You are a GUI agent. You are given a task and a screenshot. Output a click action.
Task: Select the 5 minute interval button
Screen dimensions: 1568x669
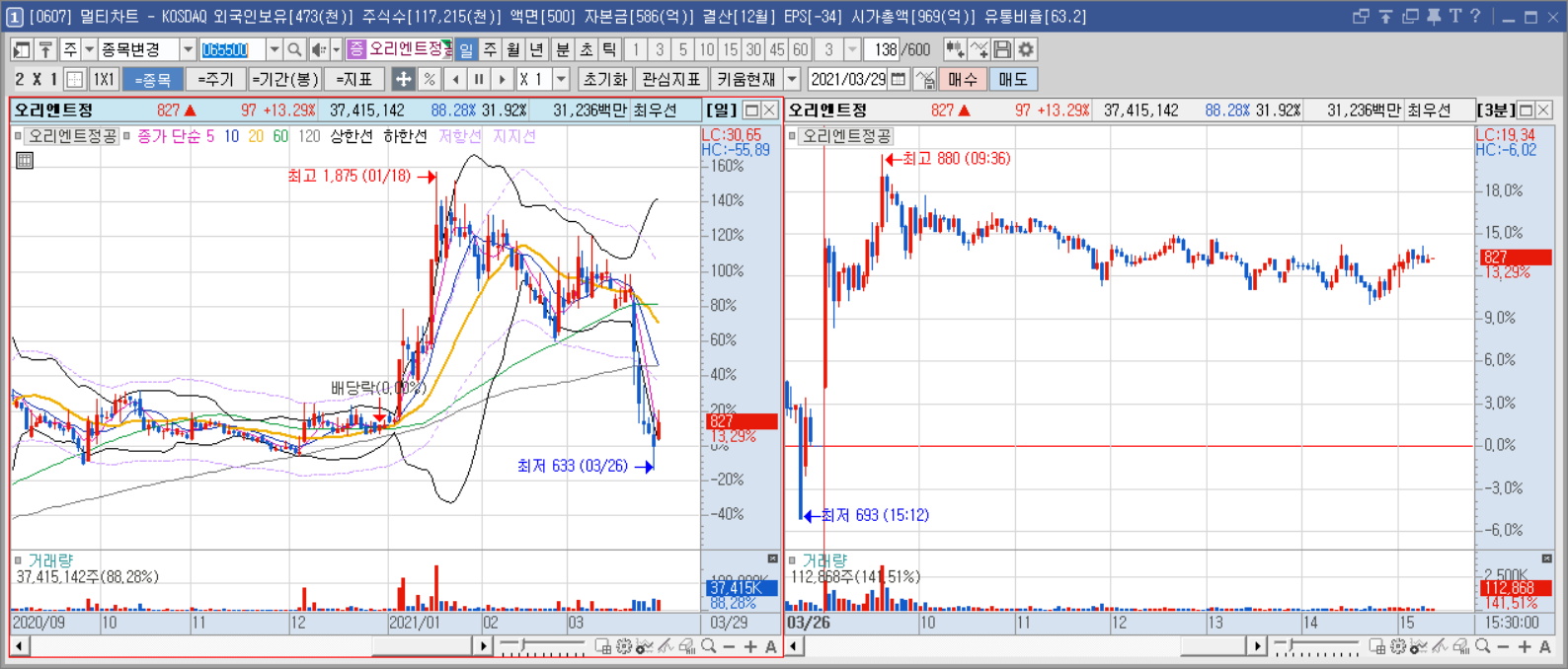tap(683, 49)
